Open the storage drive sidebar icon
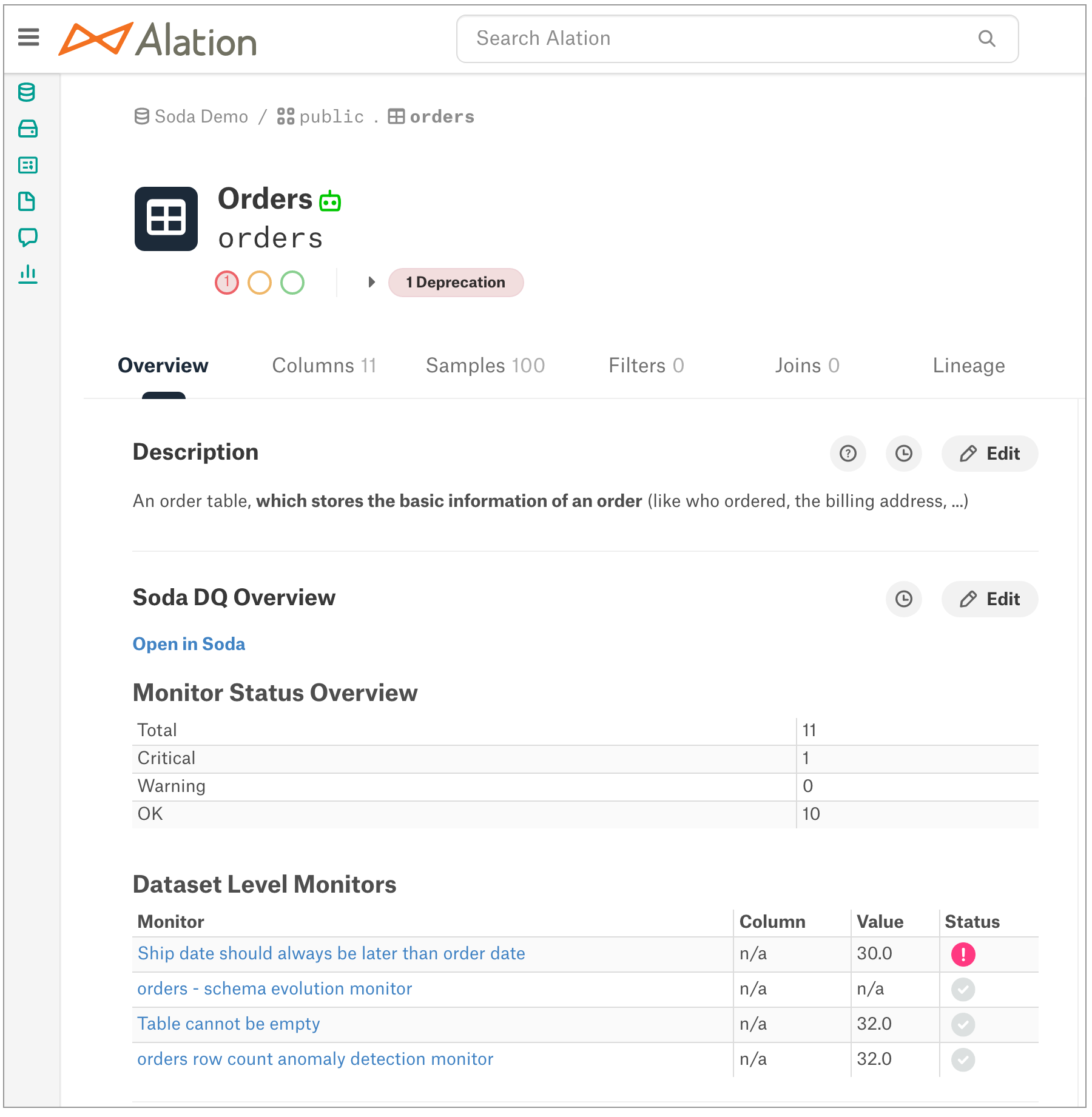The image size is (1092, 1117). 28,129
